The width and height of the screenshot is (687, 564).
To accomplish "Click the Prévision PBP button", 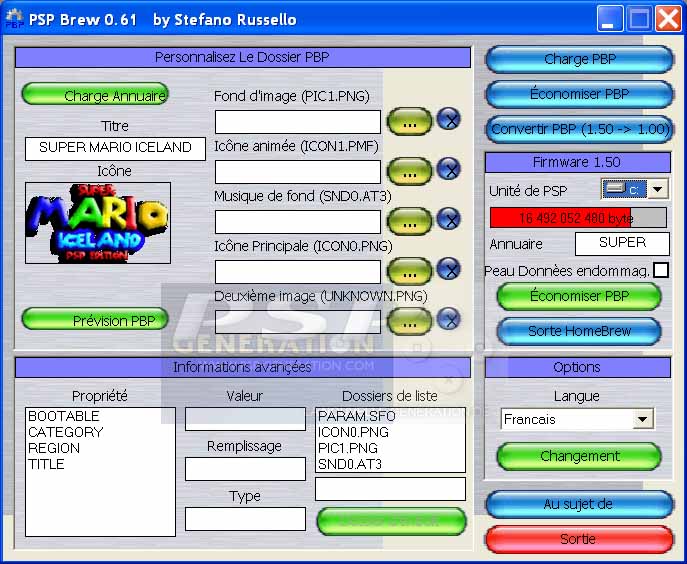I will [95, 319].
